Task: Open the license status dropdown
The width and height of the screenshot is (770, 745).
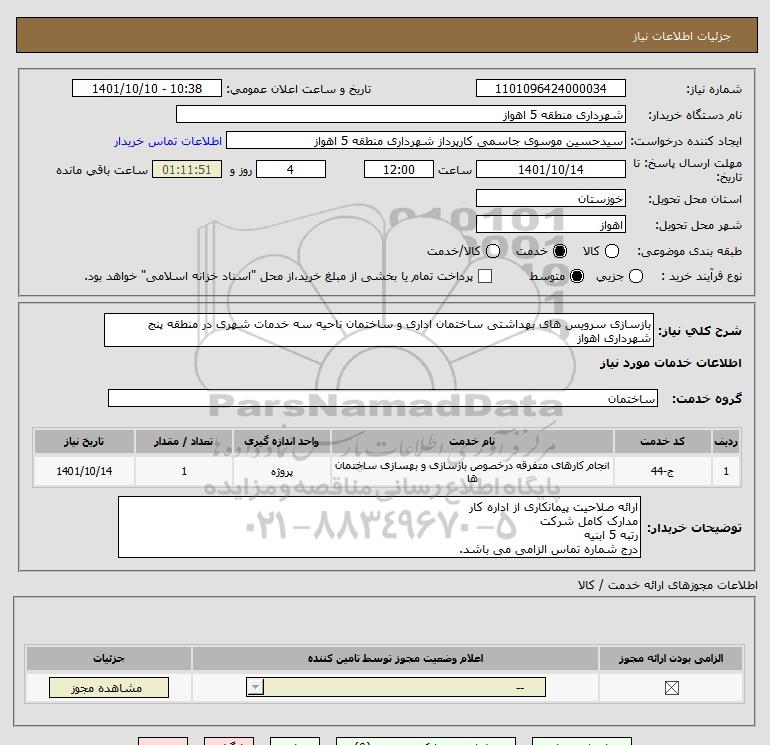Action: pos(396,687)
